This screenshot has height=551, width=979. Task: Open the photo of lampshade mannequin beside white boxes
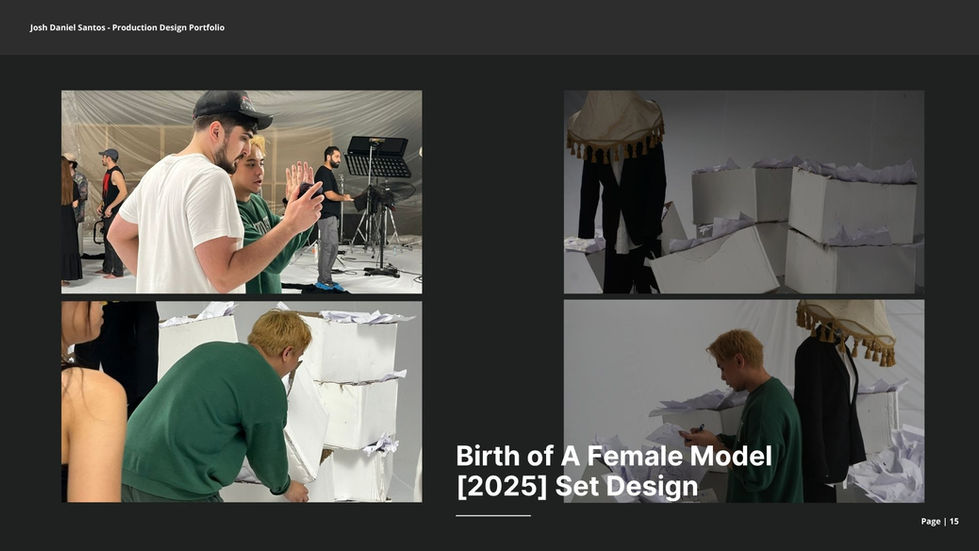[744, 192]
